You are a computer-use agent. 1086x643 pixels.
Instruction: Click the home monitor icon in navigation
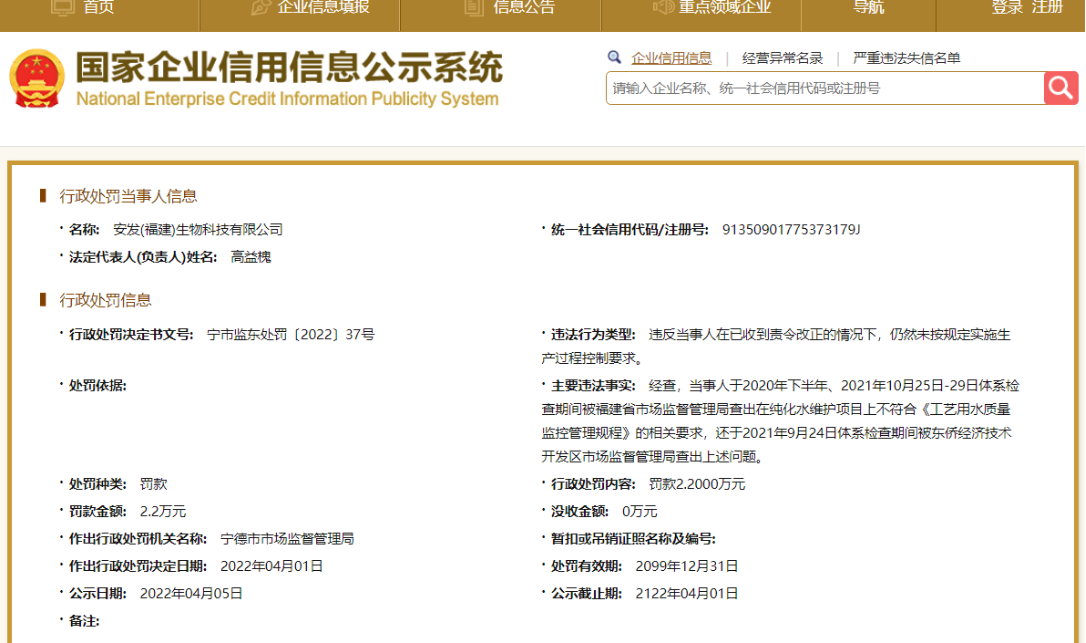point(62,7)
